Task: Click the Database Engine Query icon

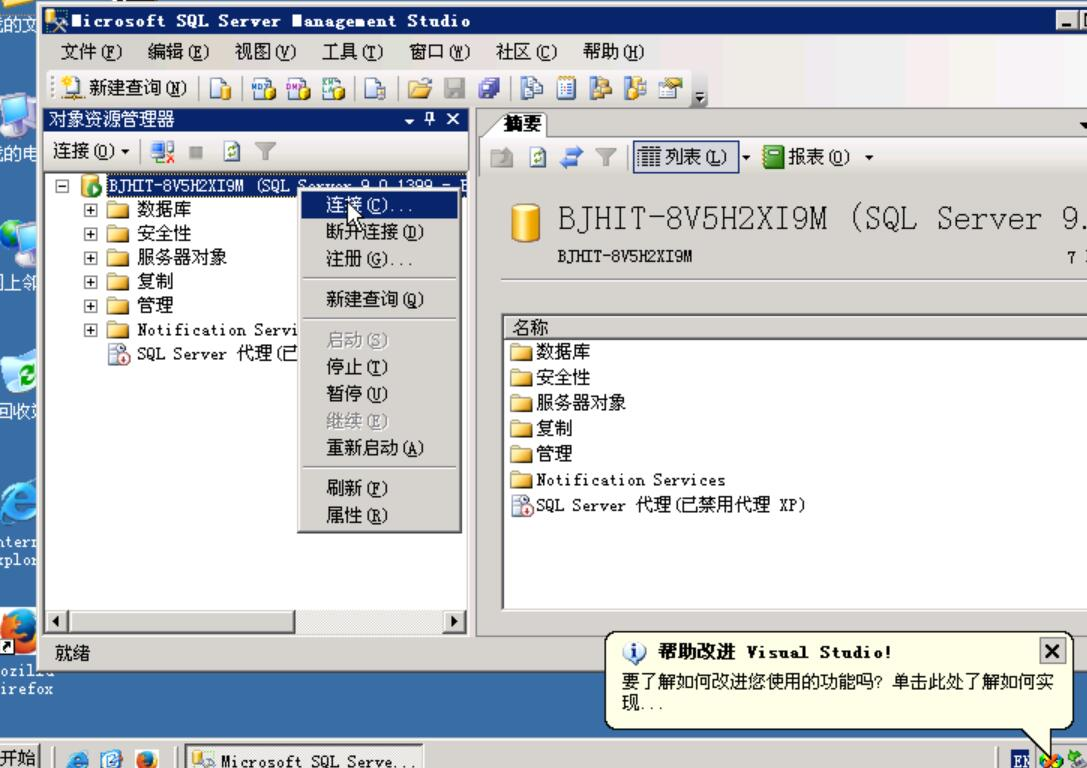Action: pos(220,88)
